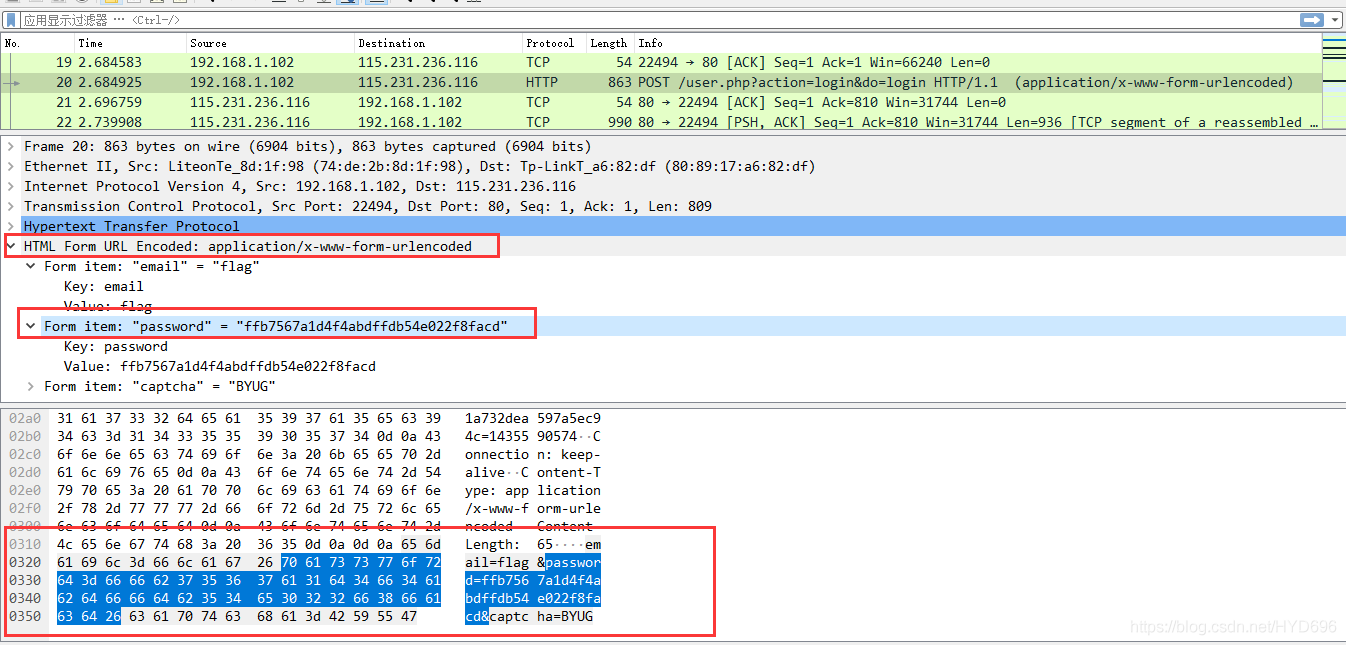
Task: Select the 'Key: password' line
Action: (673, 346)
